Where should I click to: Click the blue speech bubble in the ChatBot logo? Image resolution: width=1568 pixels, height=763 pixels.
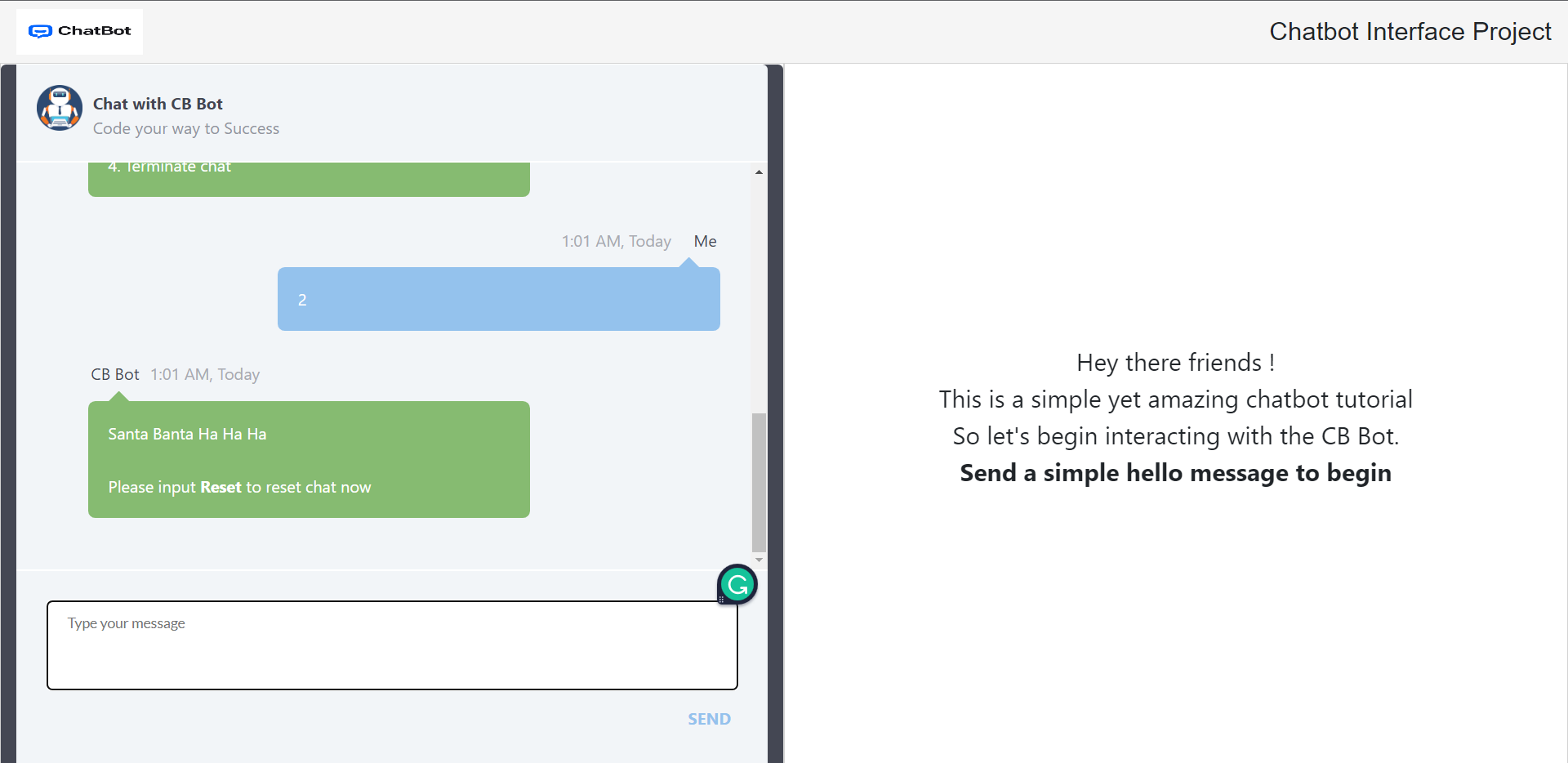click(41, 31)
